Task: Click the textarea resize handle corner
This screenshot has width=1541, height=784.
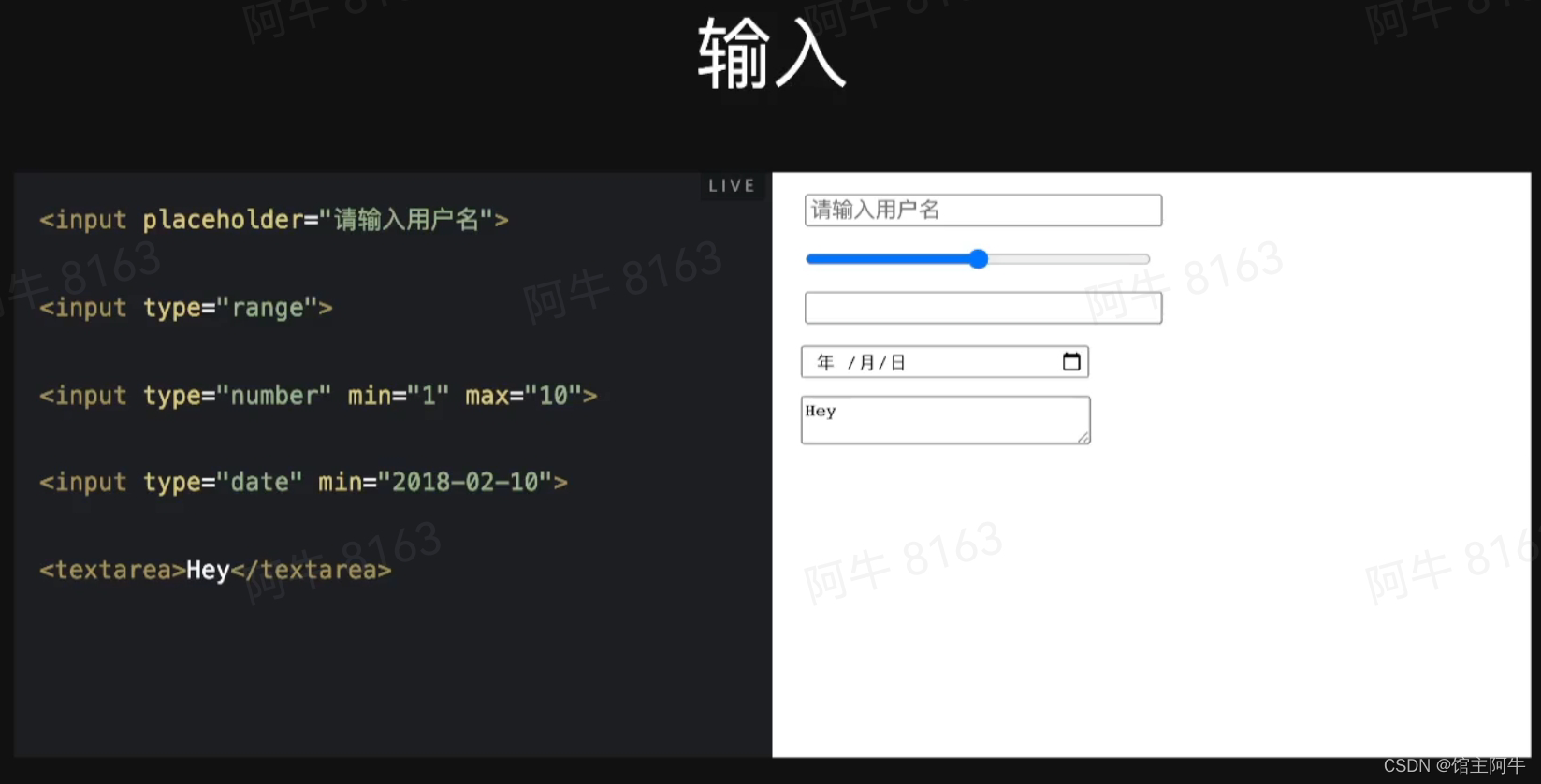Action: [x=1083, y=438]
